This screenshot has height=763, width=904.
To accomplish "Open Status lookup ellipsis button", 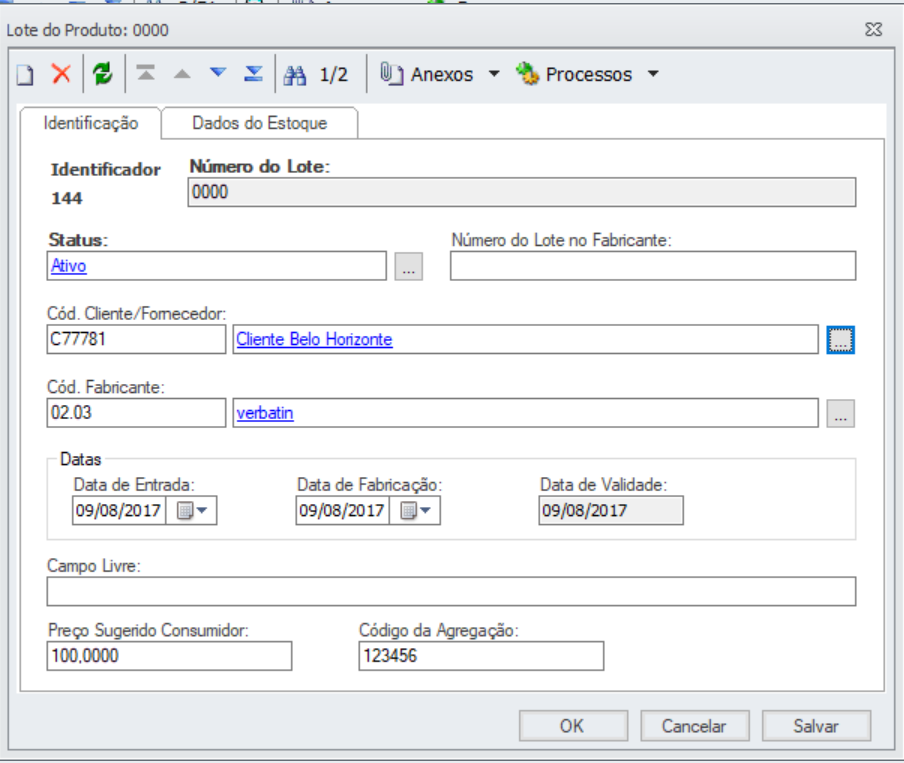I will pos(409,266).
